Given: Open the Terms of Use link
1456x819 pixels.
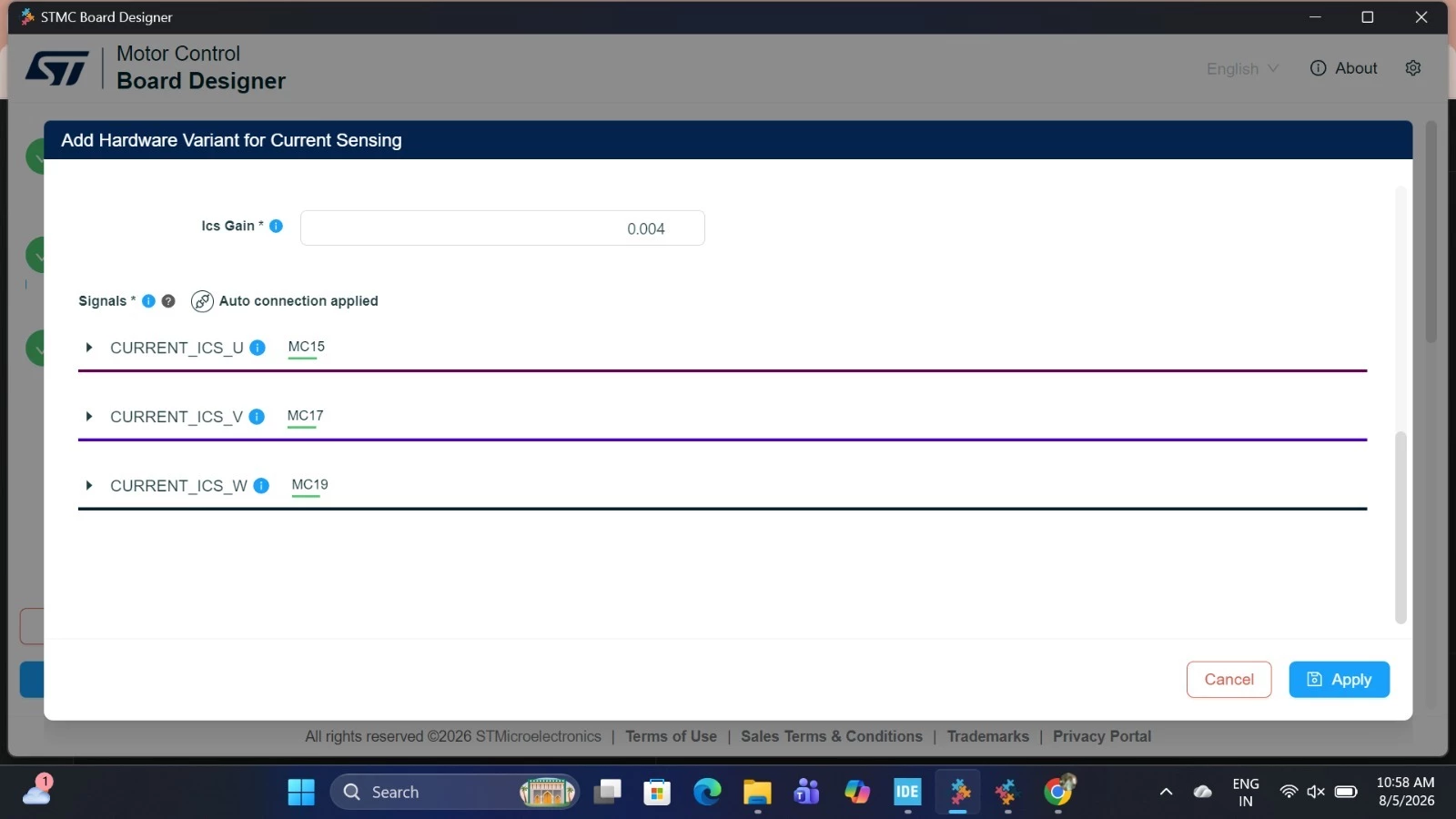Looking at the screenshot, I should [671, 736].
